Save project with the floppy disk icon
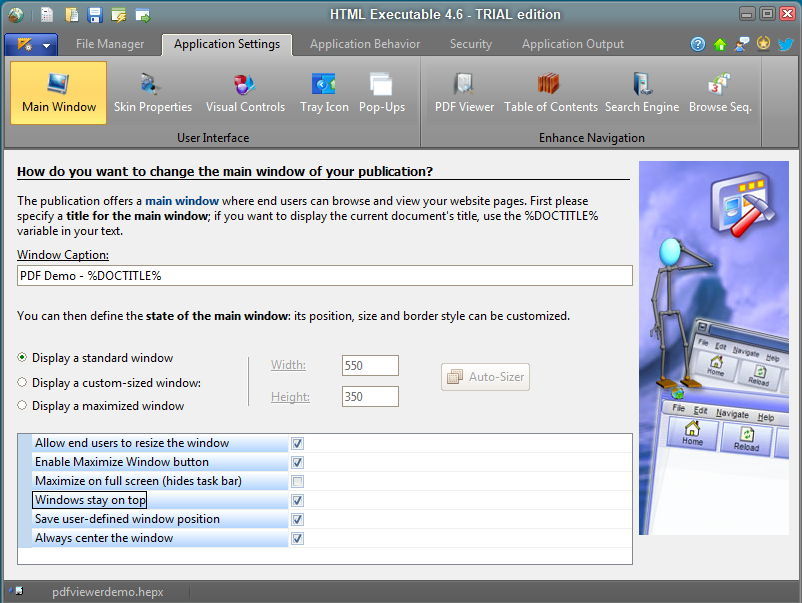802x603 pixels. coord(95,15)
